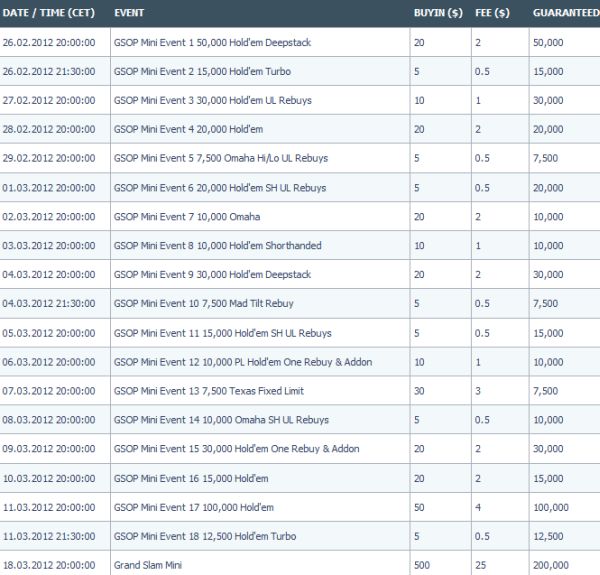Click the GUARANTEED column header
This screenshot has height=575, width=600.
566,13
